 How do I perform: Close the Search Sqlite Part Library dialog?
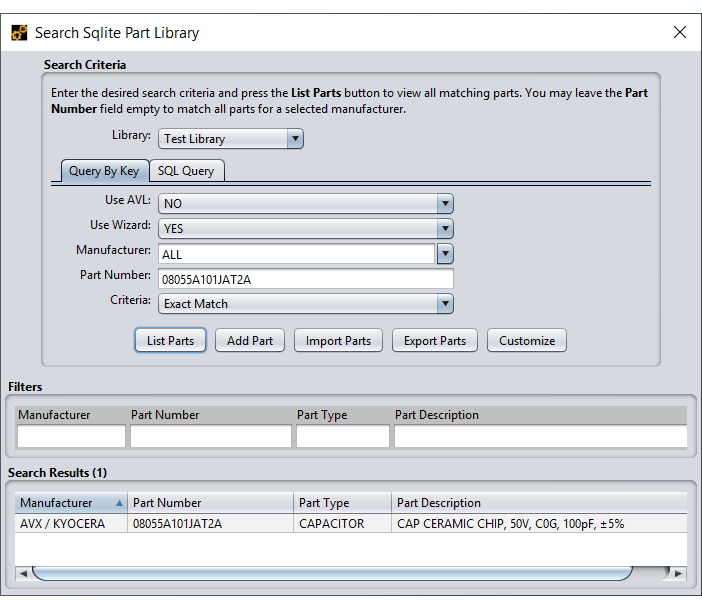click(680, 32)
